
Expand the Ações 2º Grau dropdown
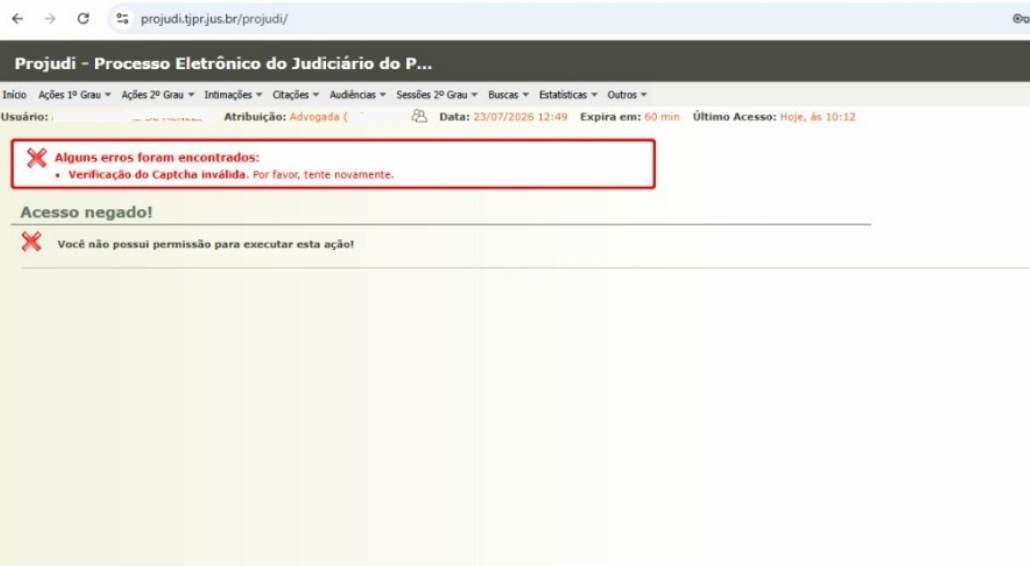[x=158, y=95]
